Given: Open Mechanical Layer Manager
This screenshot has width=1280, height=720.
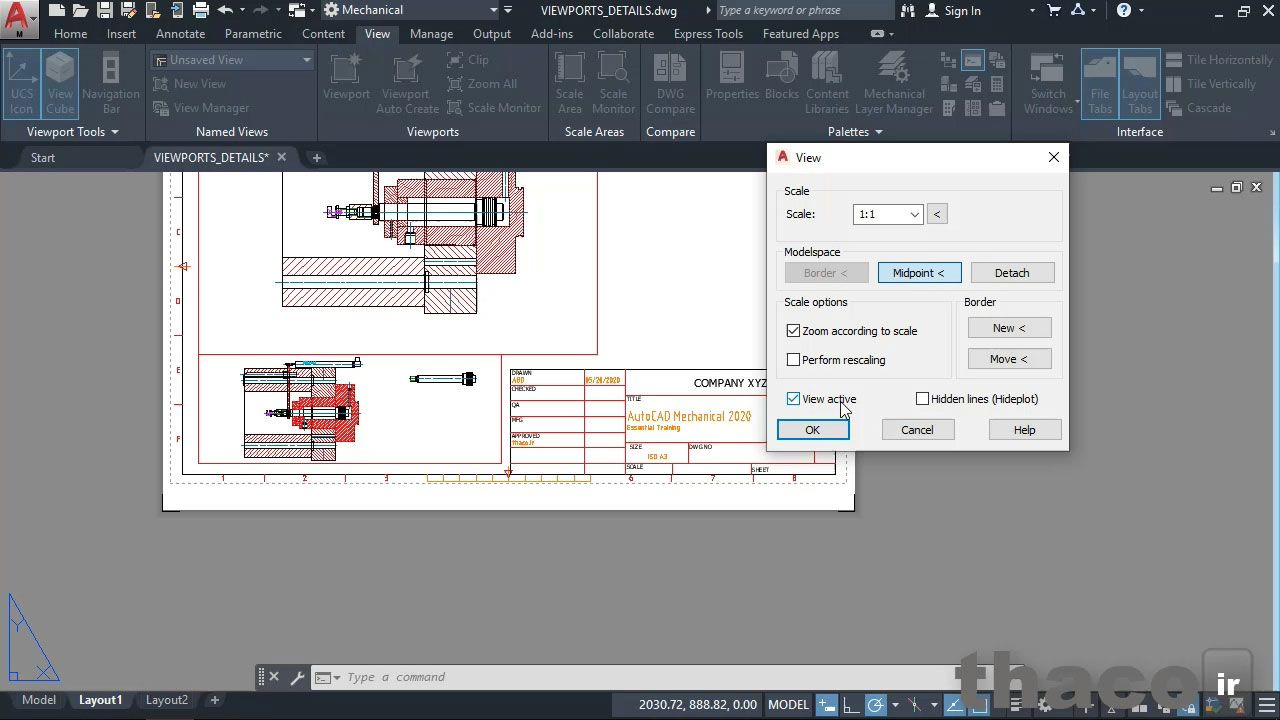Looking at the screenshot, I should [x=895, y=84].
